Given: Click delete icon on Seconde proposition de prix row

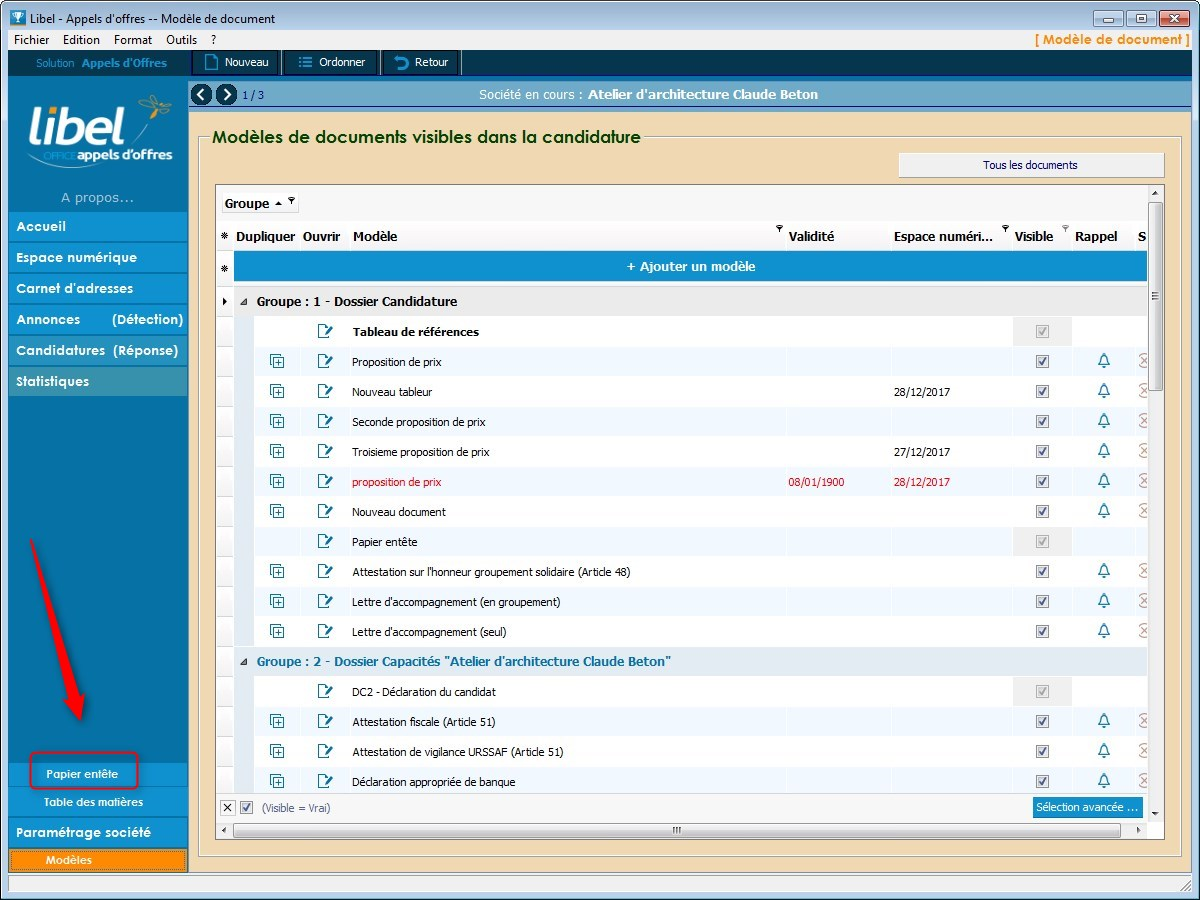Looking at the screenshot, I should pyautogui.click(x=1142, y=421).
